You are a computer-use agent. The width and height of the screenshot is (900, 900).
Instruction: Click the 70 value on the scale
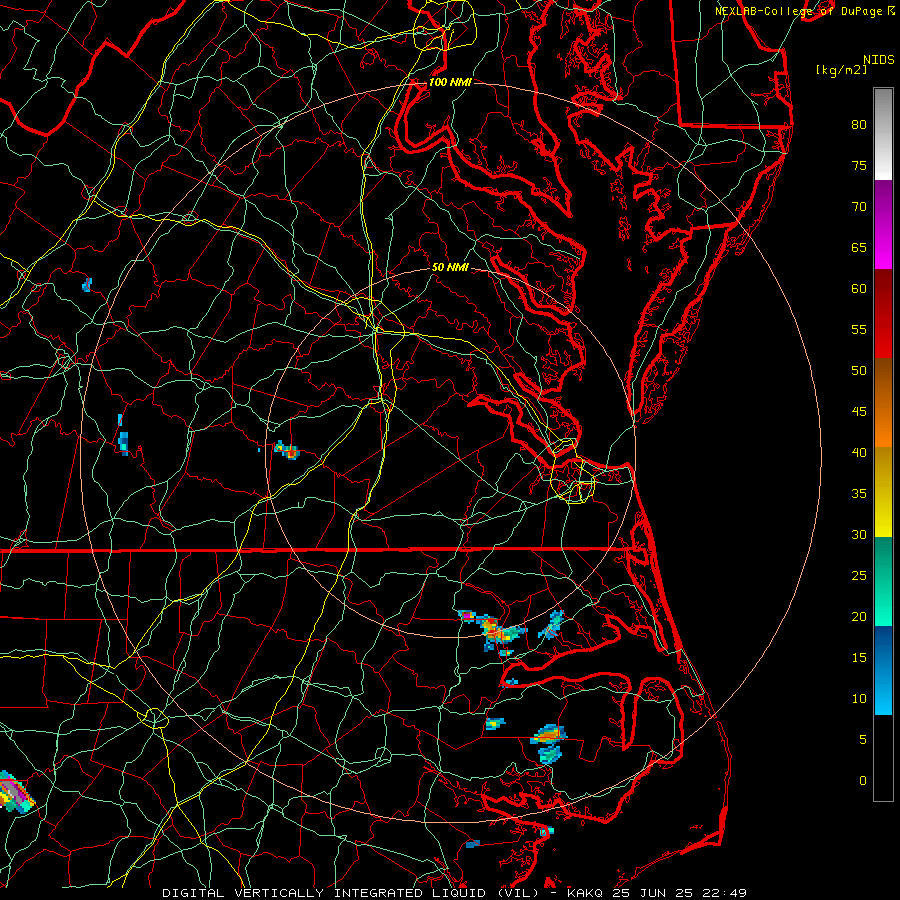859,207
